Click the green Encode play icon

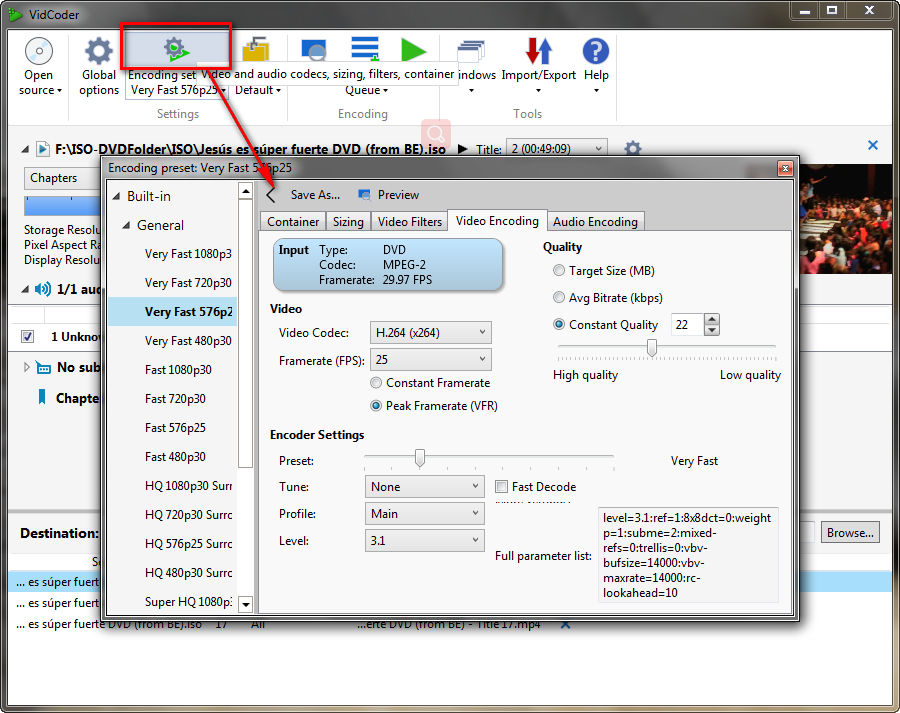tap(414, 50)
